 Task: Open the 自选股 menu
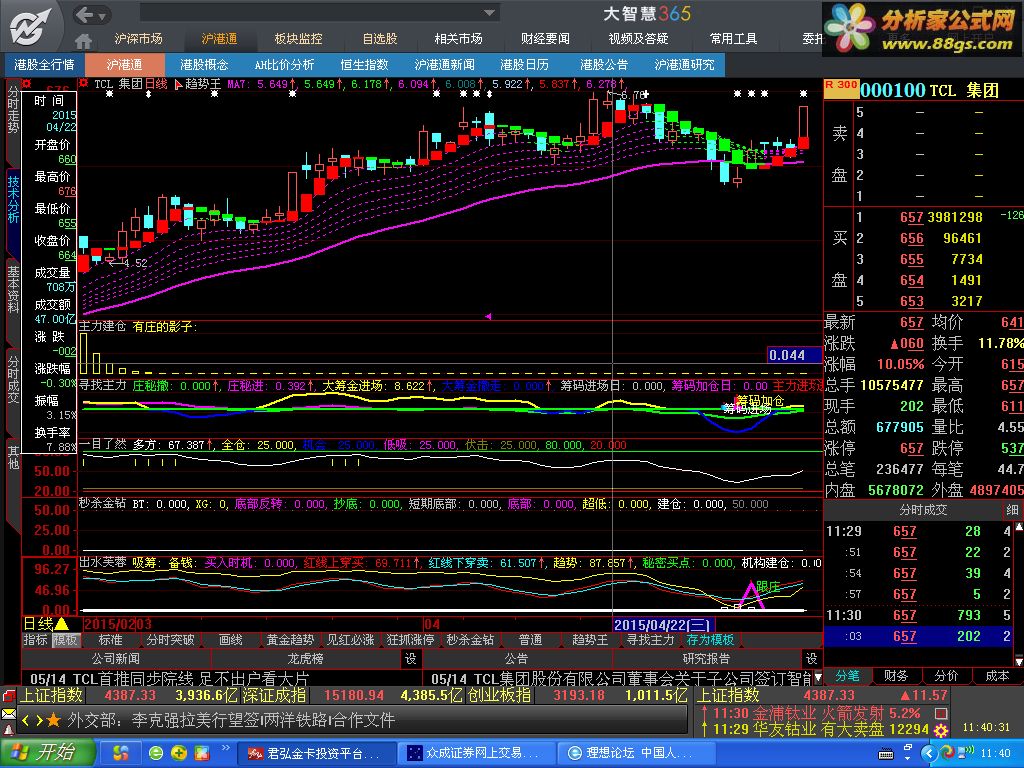point(380,39)
